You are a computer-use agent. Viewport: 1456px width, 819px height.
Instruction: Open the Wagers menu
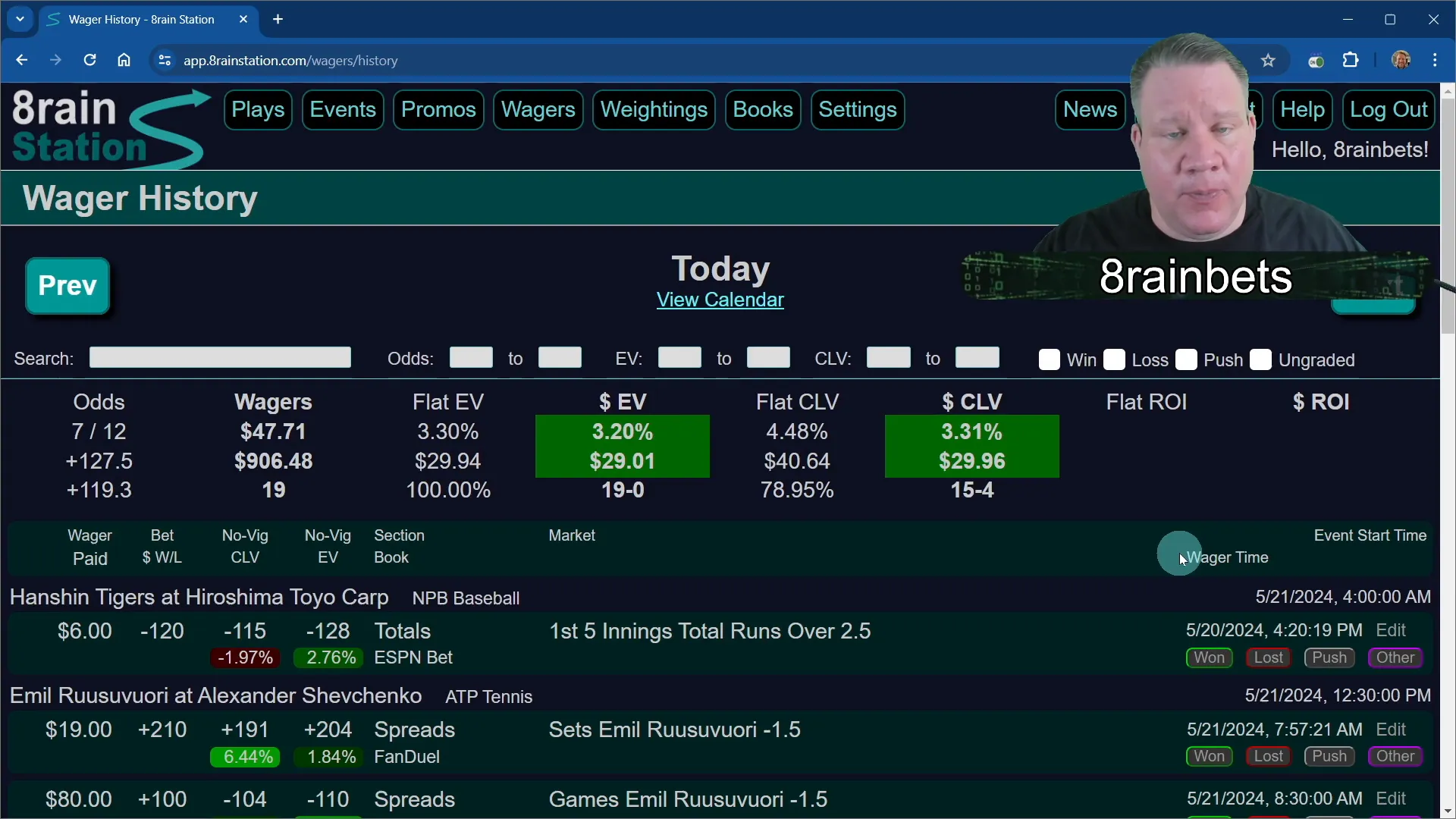point(538,110)
